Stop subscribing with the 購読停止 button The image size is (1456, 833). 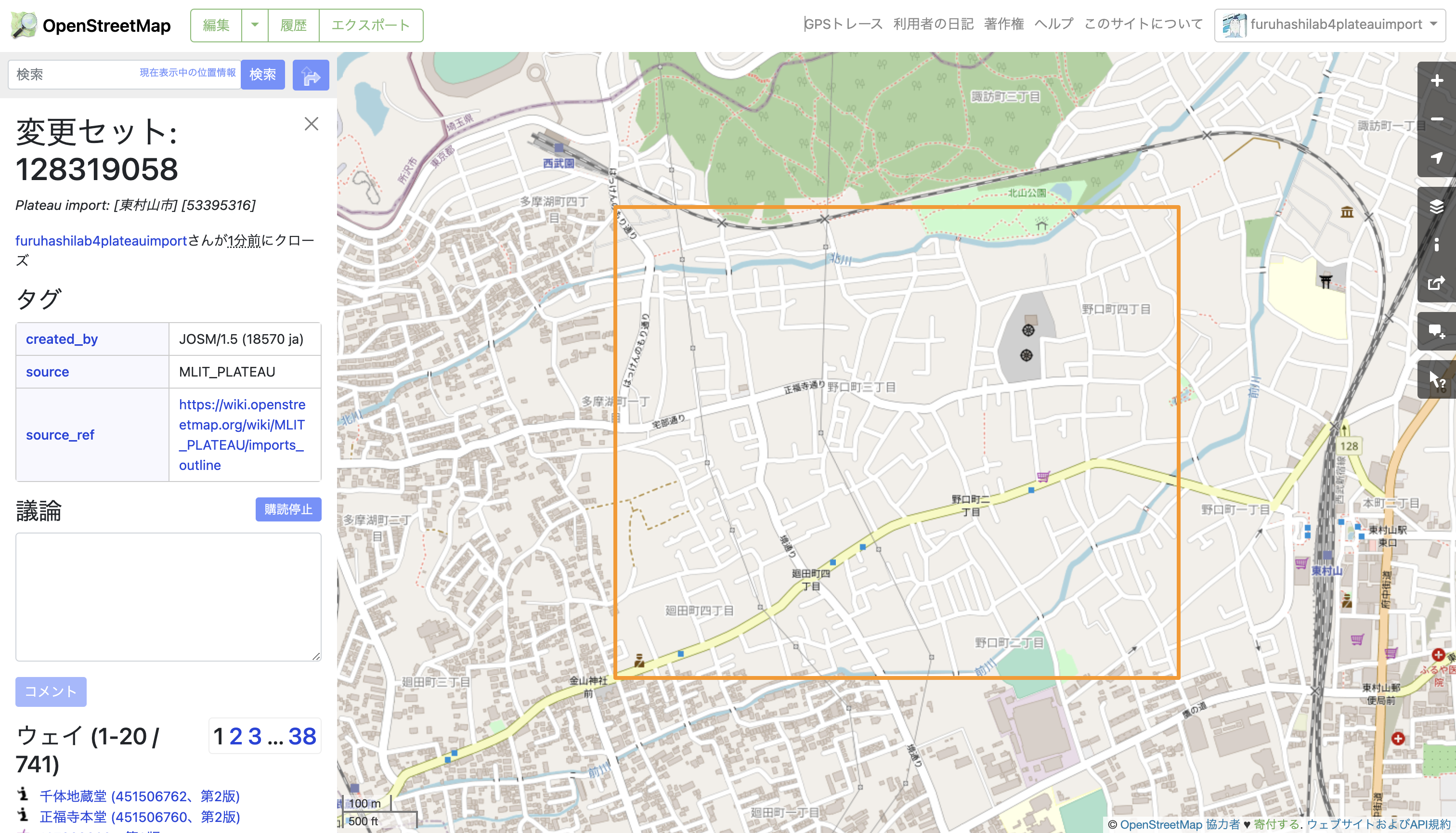(288, 509)
